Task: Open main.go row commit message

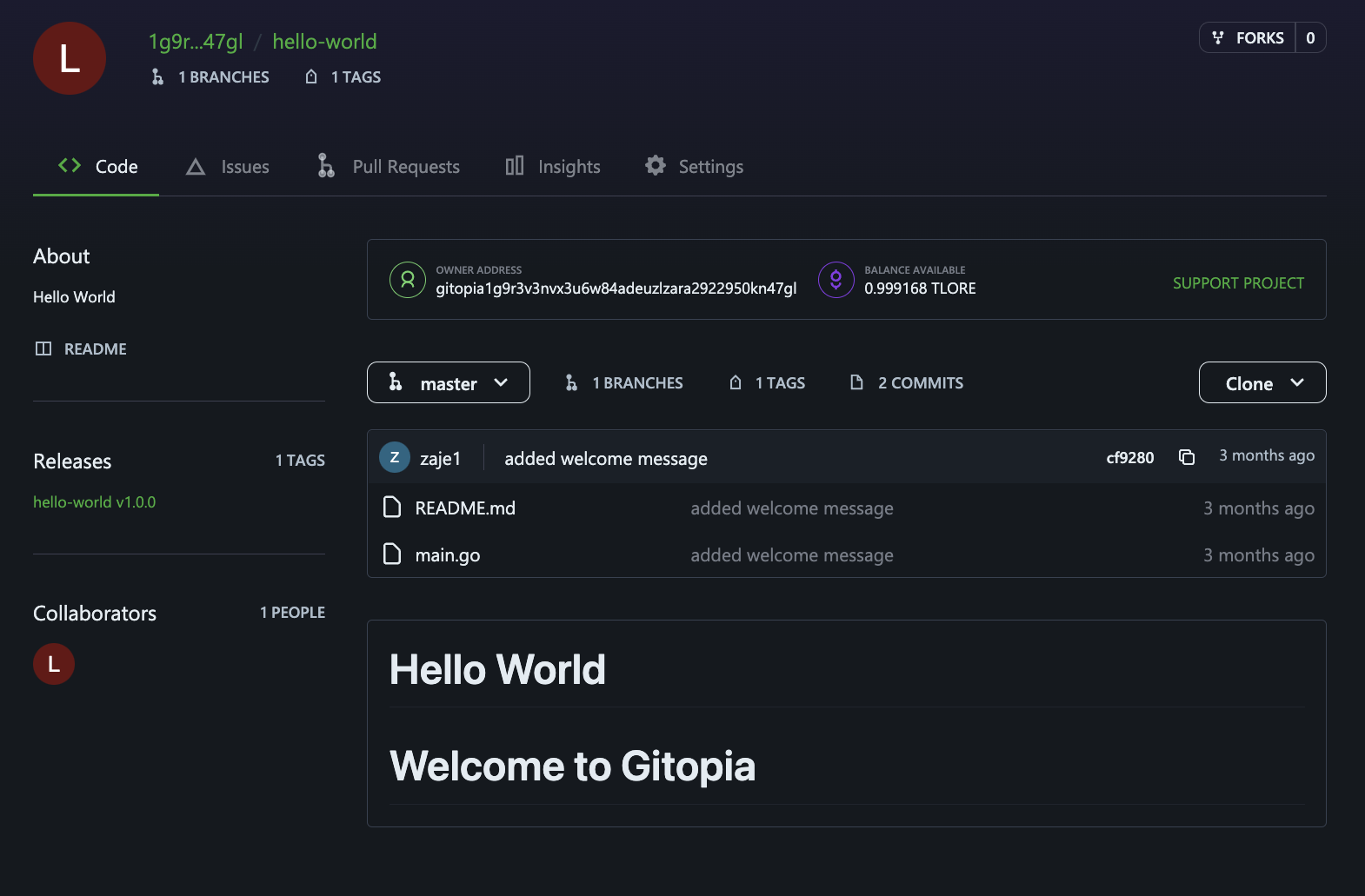Action: 792,555
